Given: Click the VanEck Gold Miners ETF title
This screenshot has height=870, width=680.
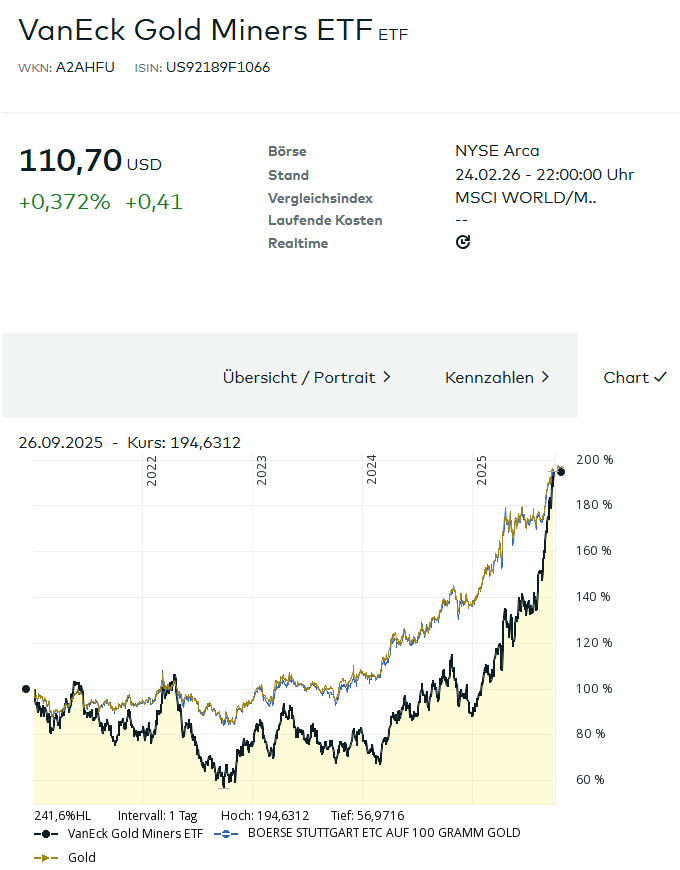Looking at the screenshot, I should tap(195, 30).
